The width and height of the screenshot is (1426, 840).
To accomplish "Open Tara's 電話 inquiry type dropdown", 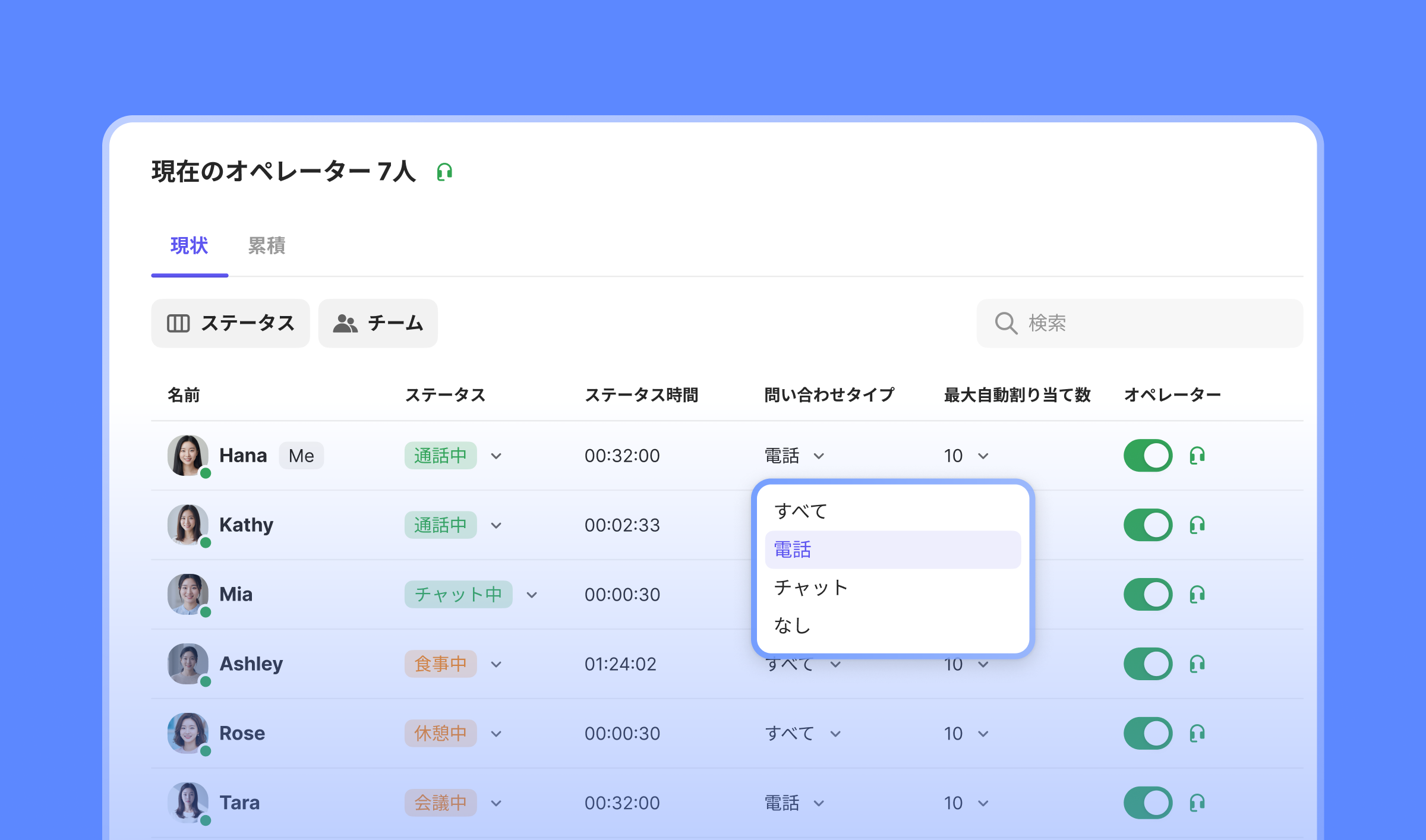I will click(818, 803).
